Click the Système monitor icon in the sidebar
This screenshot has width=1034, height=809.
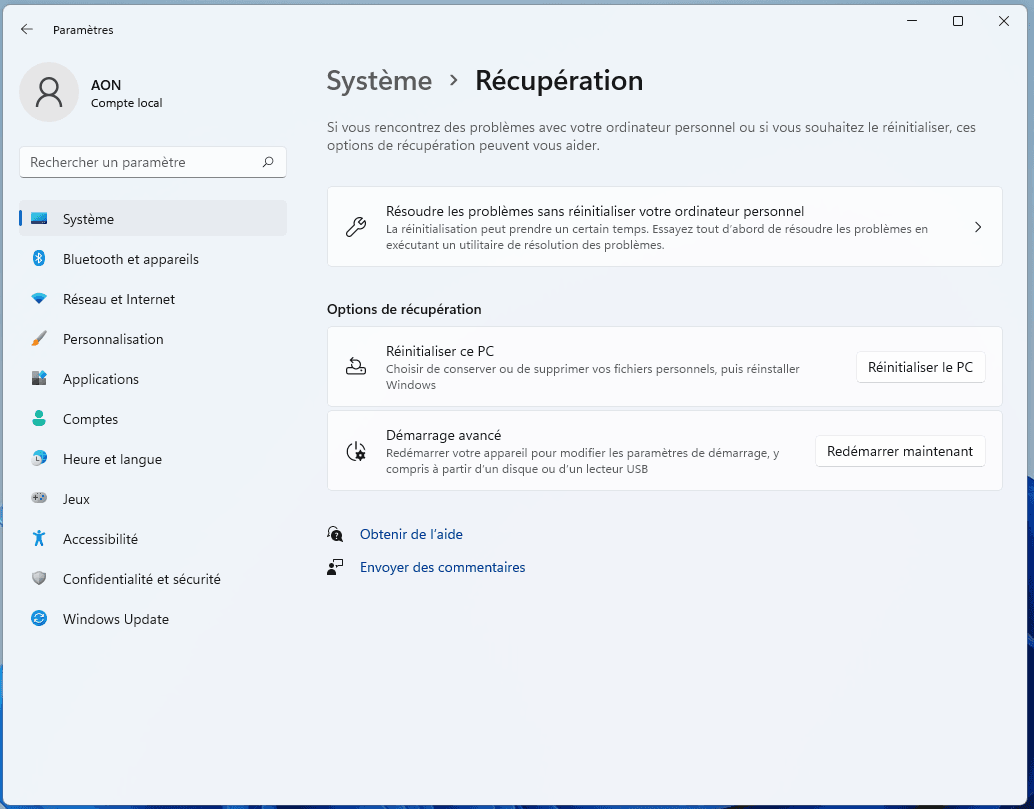pos(39,218)
